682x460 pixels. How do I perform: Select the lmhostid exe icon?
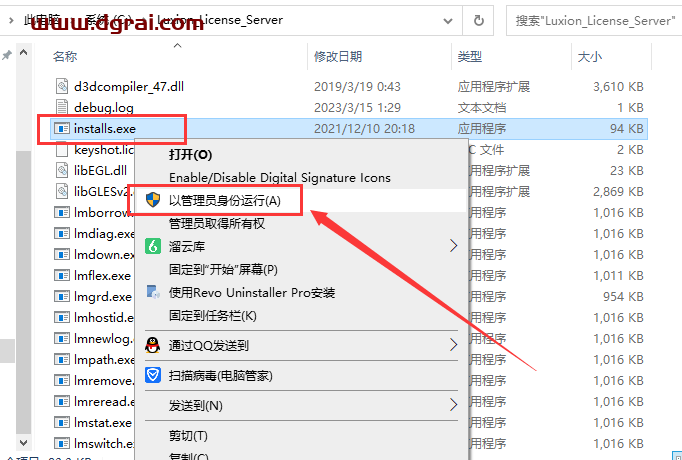[62, 317]
